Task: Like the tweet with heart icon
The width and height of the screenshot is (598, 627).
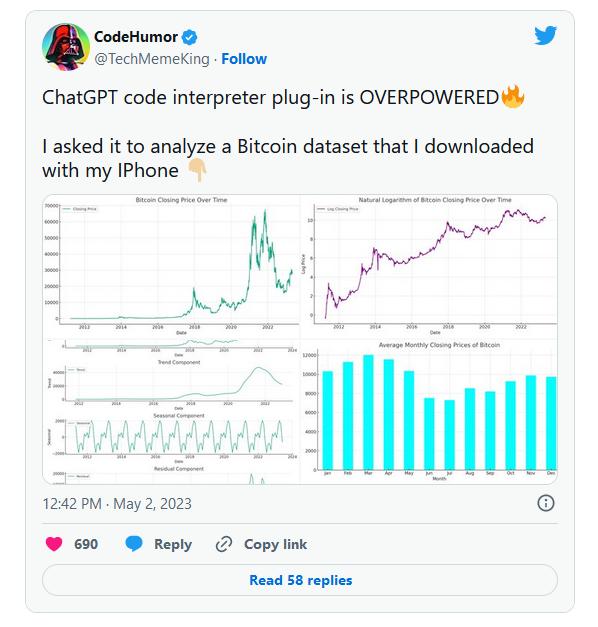Action: pos(54,544)
